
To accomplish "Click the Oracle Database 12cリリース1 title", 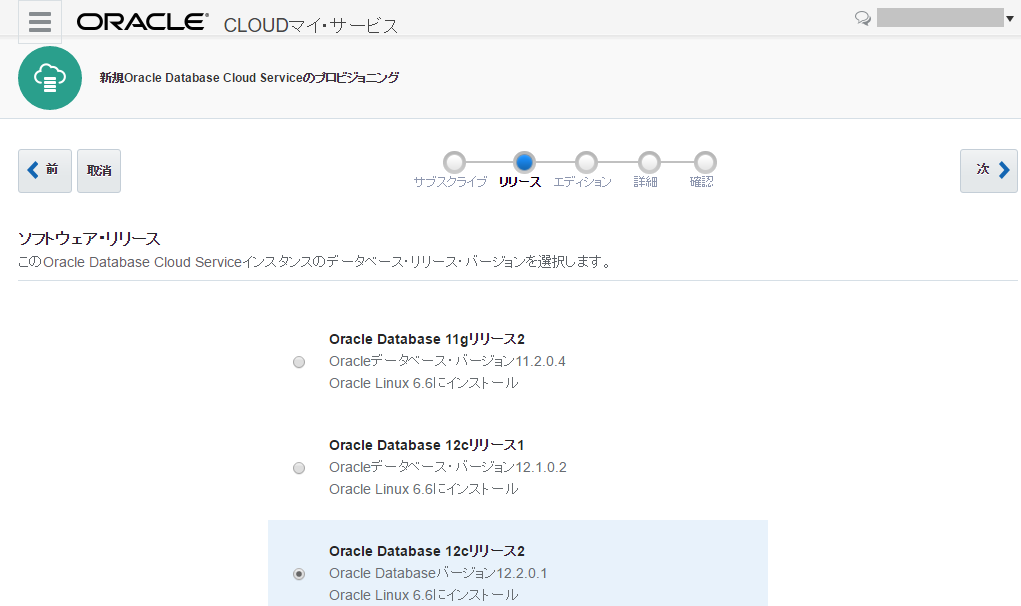I will point(427,445).
